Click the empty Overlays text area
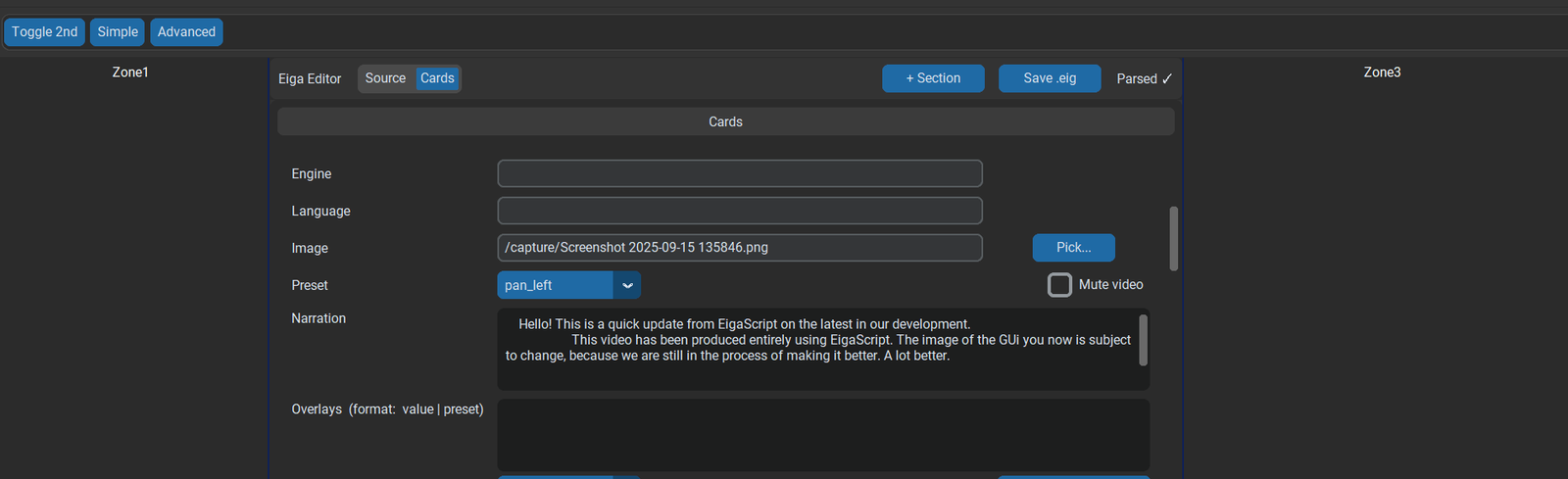 (x=822, y=435)
